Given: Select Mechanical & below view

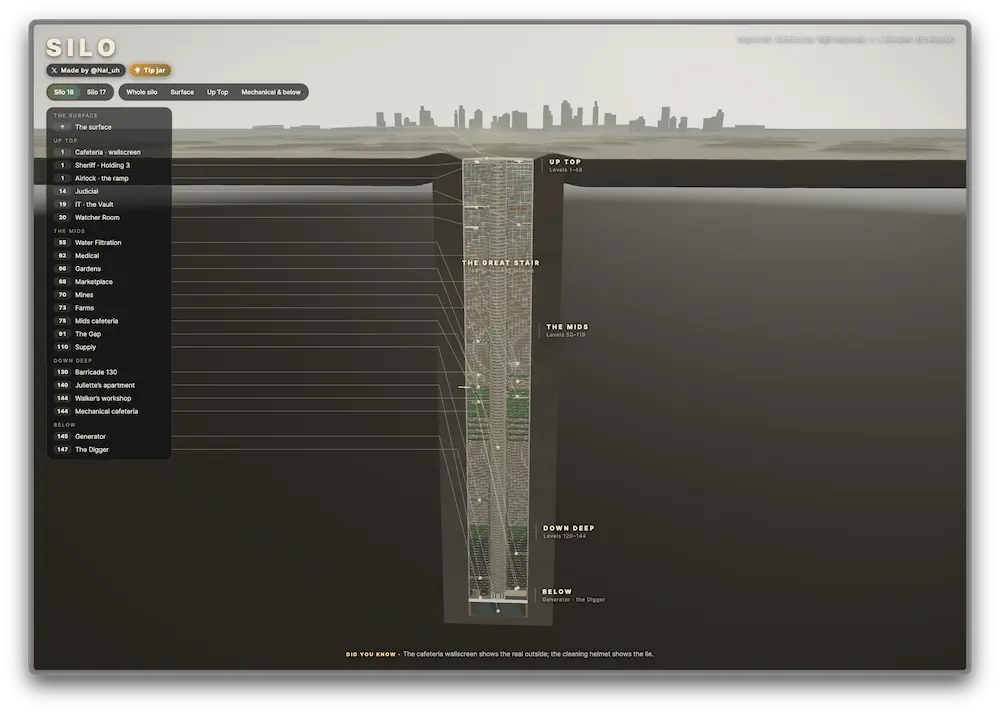Looking at the screenshot, I should click(270, 92).
